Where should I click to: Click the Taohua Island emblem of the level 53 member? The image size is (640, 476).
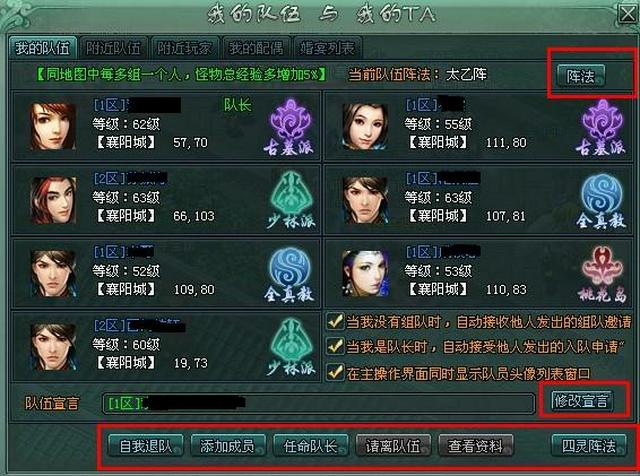point(602,274)
